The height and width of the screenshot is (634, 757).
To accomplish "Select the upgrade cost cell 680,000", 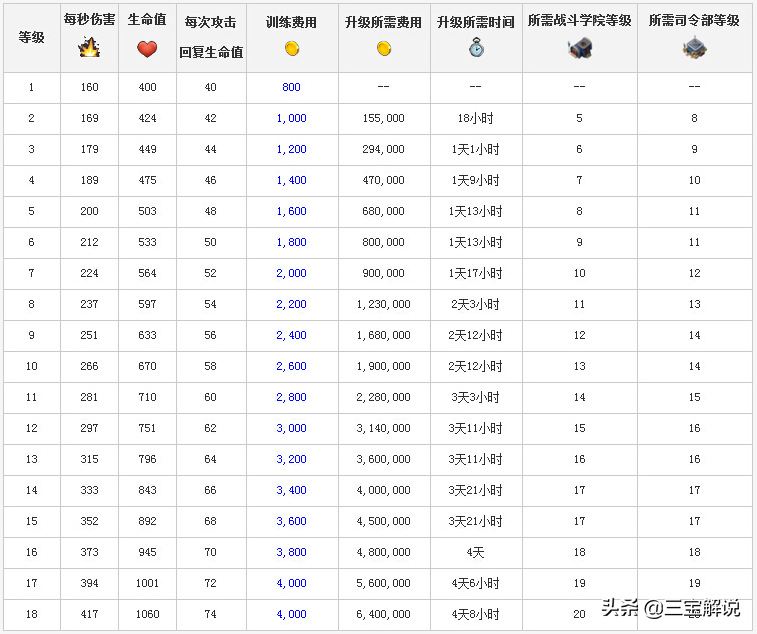I will (384, 211).
